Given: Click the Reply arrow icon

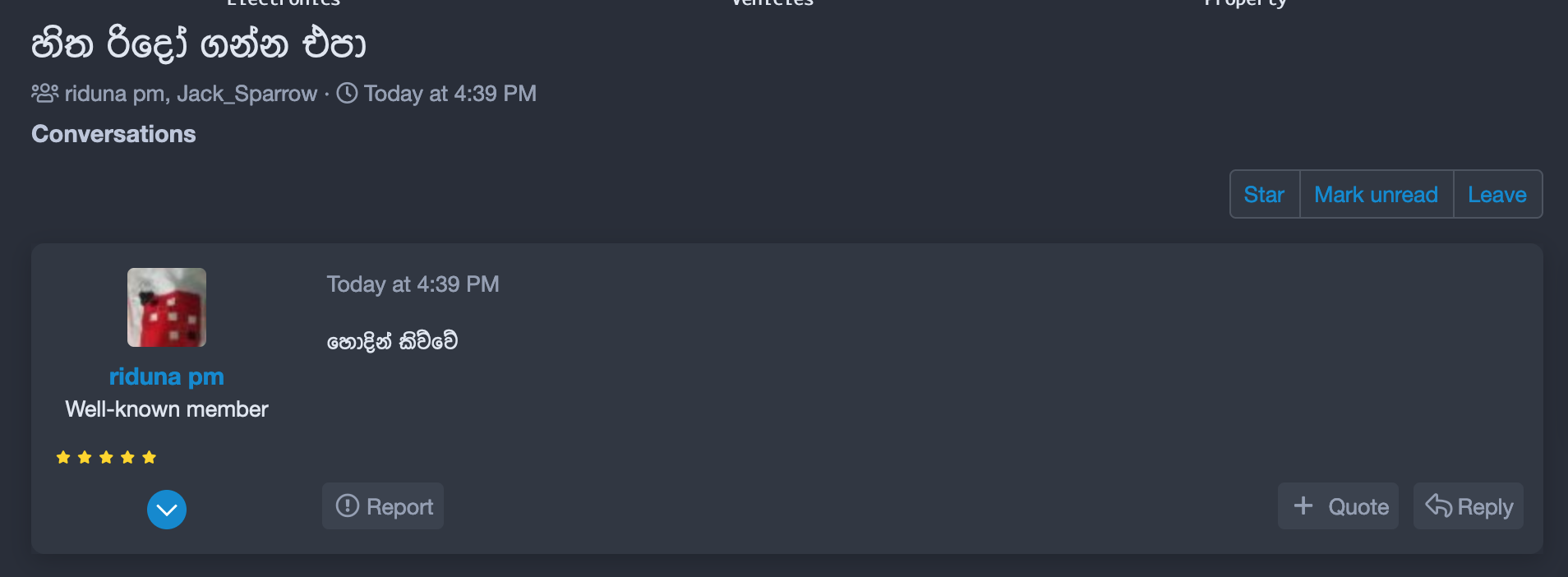Looking at the screenshot, I should pos(1438,505).
